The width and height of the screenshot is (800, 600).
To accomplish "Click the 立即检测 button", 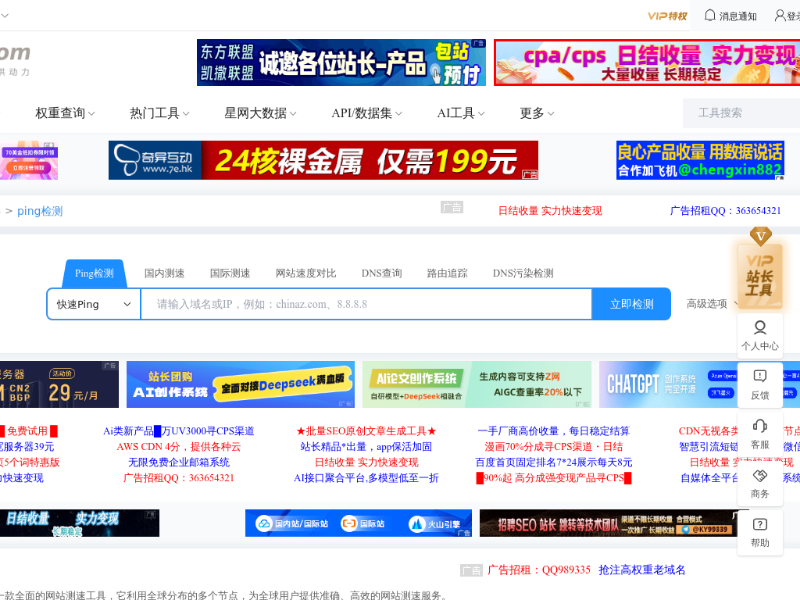I will 631,304.
